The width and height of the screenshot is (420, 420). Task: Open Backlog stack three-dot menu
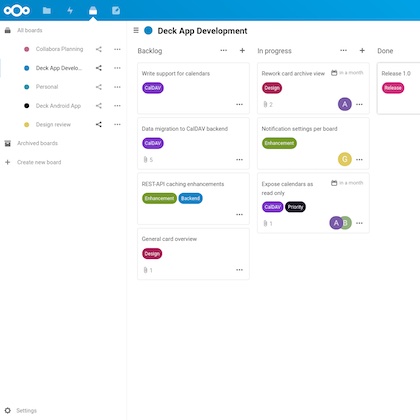tap(224, 51)
